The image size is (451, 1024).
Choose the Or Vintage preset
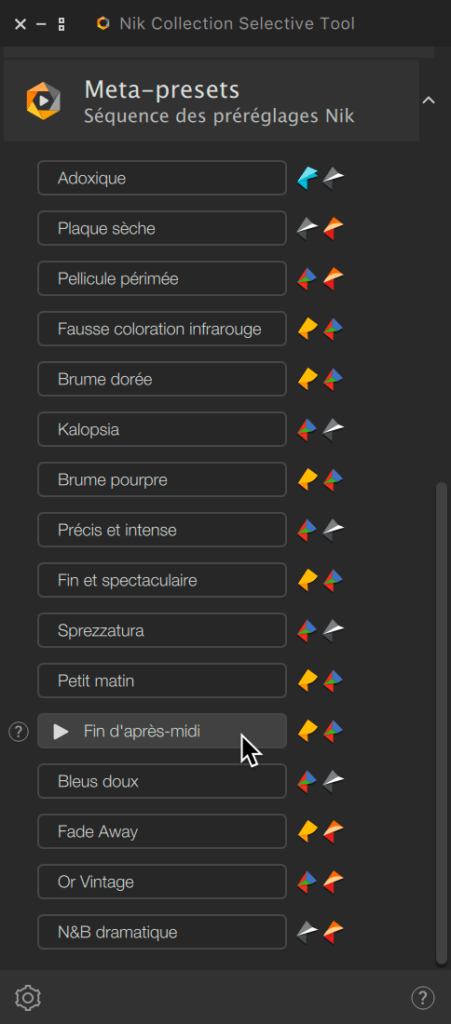click(x=162, y=882)
